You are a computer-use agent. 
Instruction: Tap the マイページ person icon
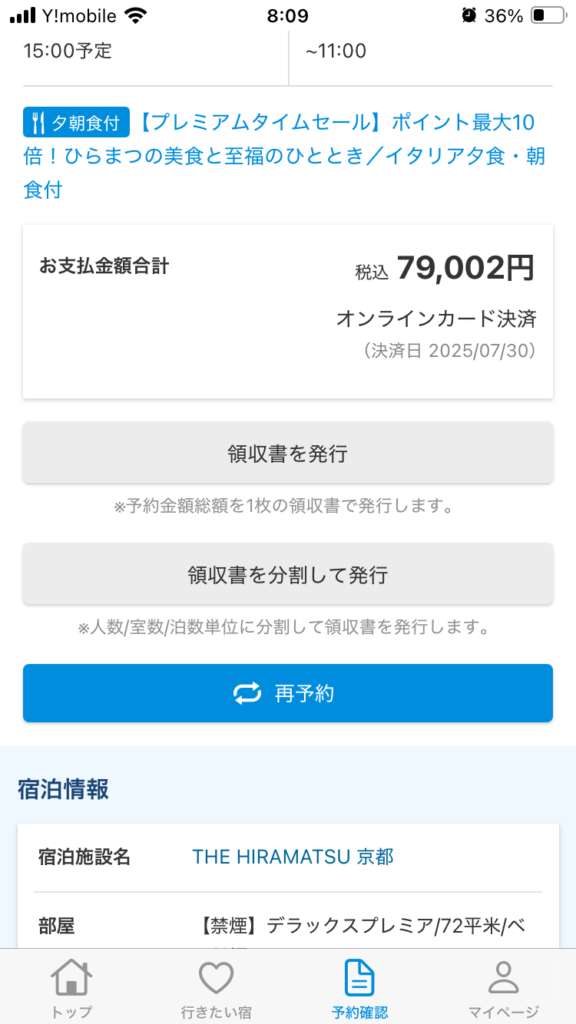click(504, 979)
